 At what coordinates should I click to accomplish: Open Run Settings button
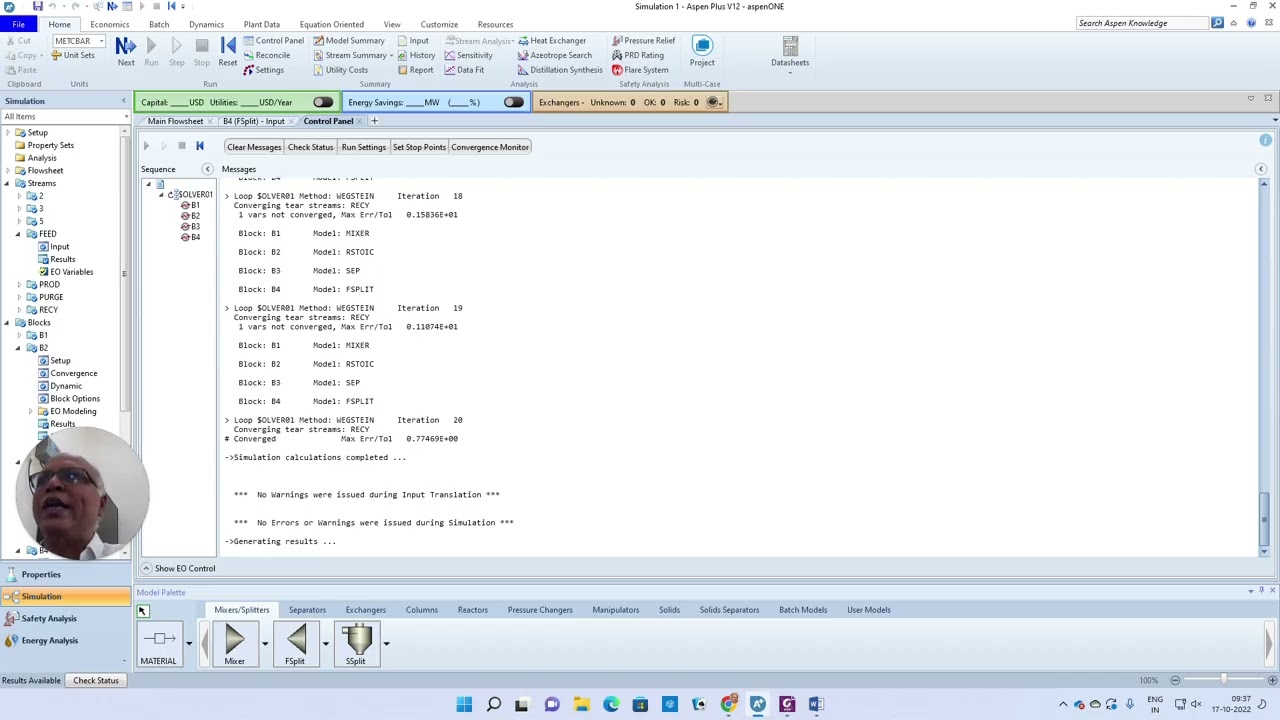(363, 147)
